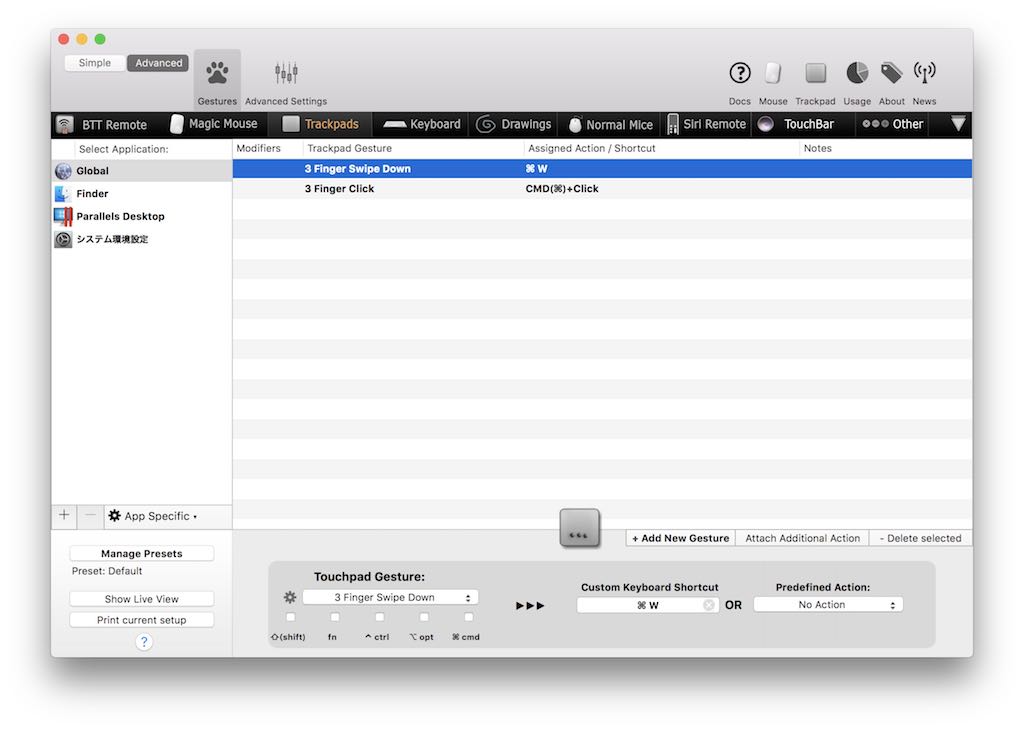The width and height of the screenshot is (1024, 730).
Task: Click the gear icon beside Touchpad Gesture
Action: point(290,597)
